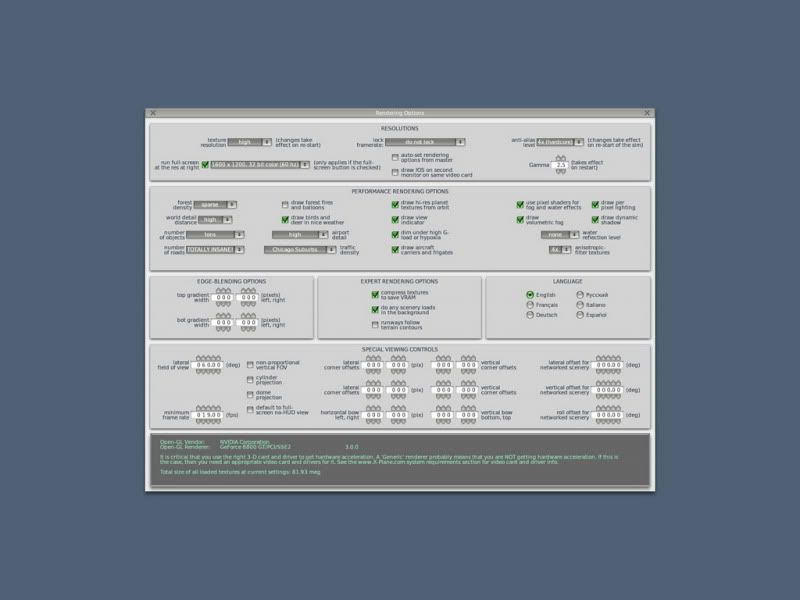Click the vertical bow top value field

468,415
